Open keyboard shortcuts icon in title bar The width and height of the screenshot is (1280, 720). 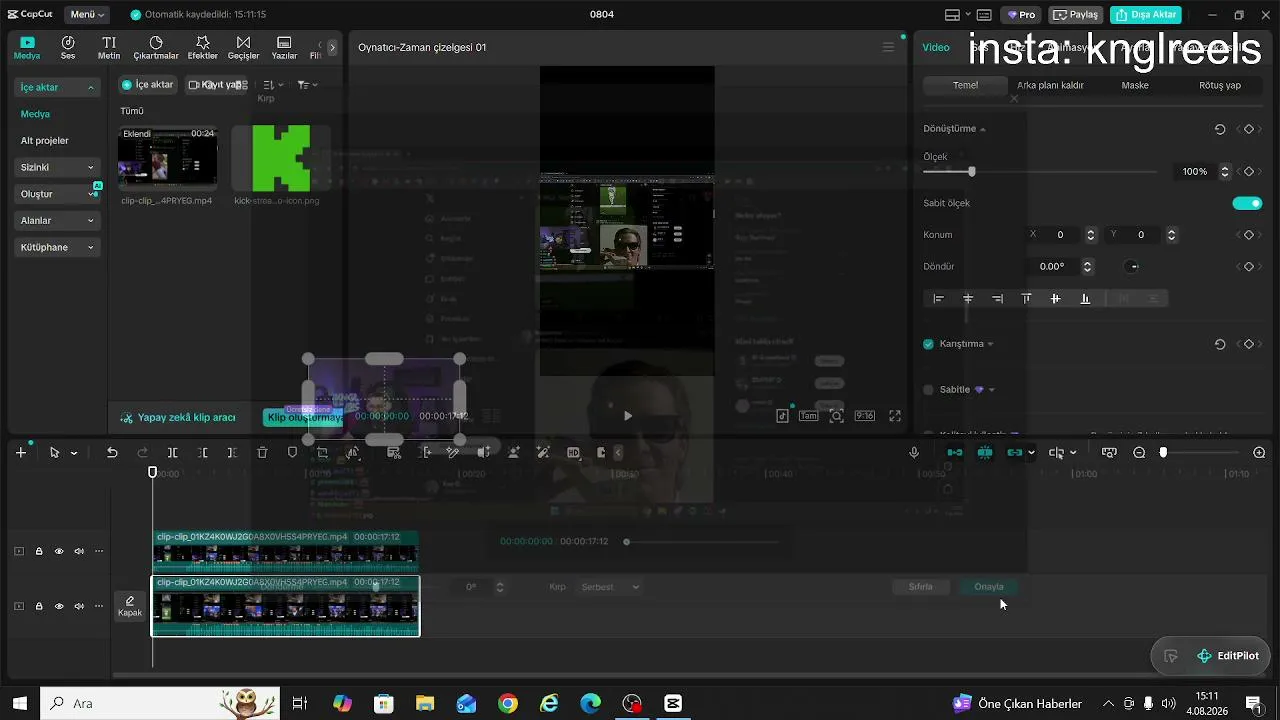coord(984,15)
